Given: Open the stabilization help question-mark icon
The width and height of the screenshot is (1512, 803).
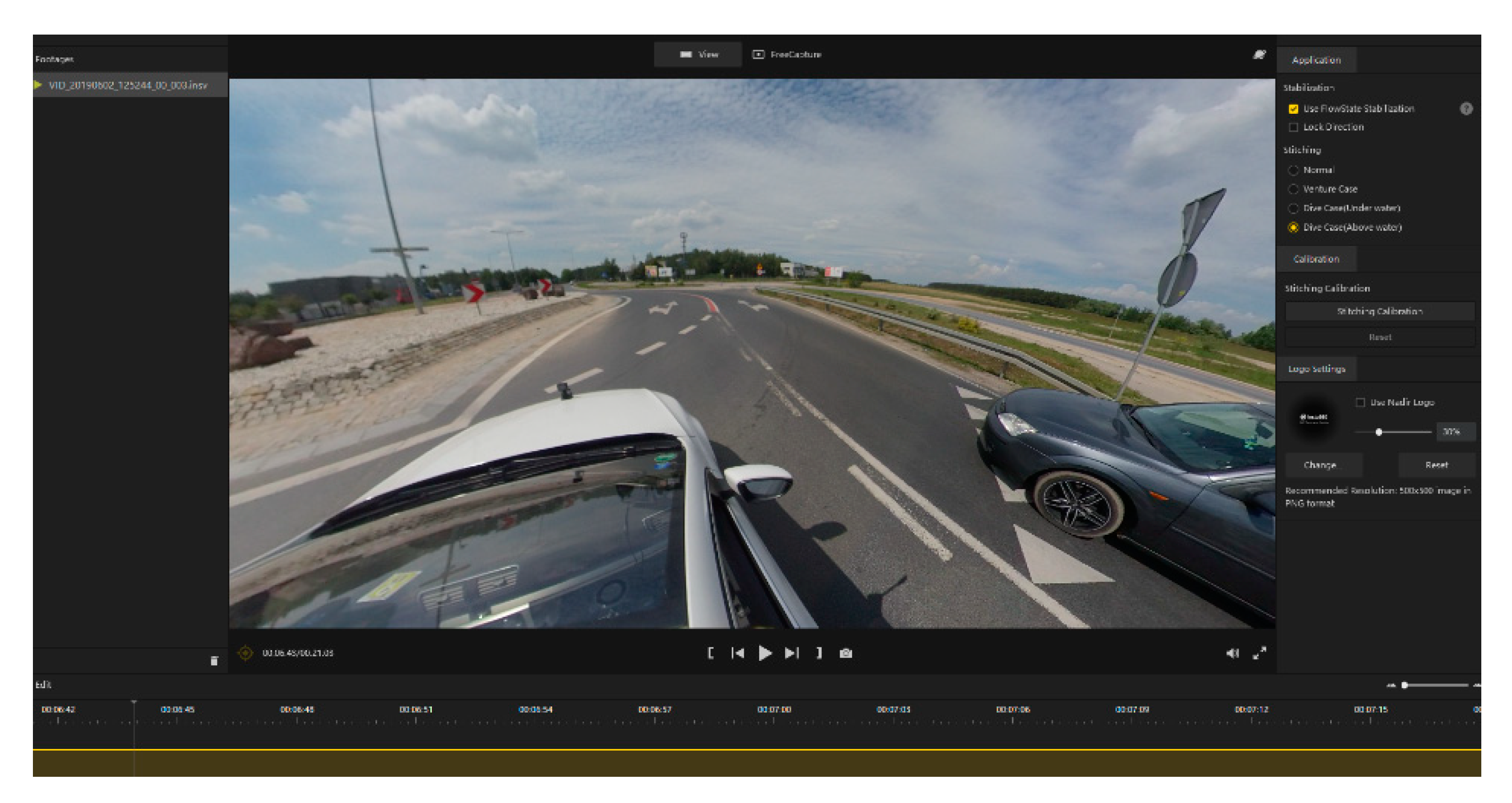Looking at the screenshot, I should [1466, 109].
